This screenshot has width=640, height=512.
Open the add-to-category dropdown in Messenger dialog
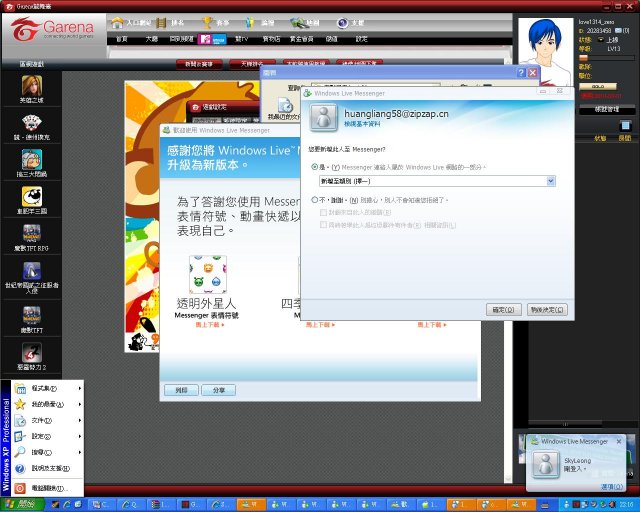pos(551,181)
